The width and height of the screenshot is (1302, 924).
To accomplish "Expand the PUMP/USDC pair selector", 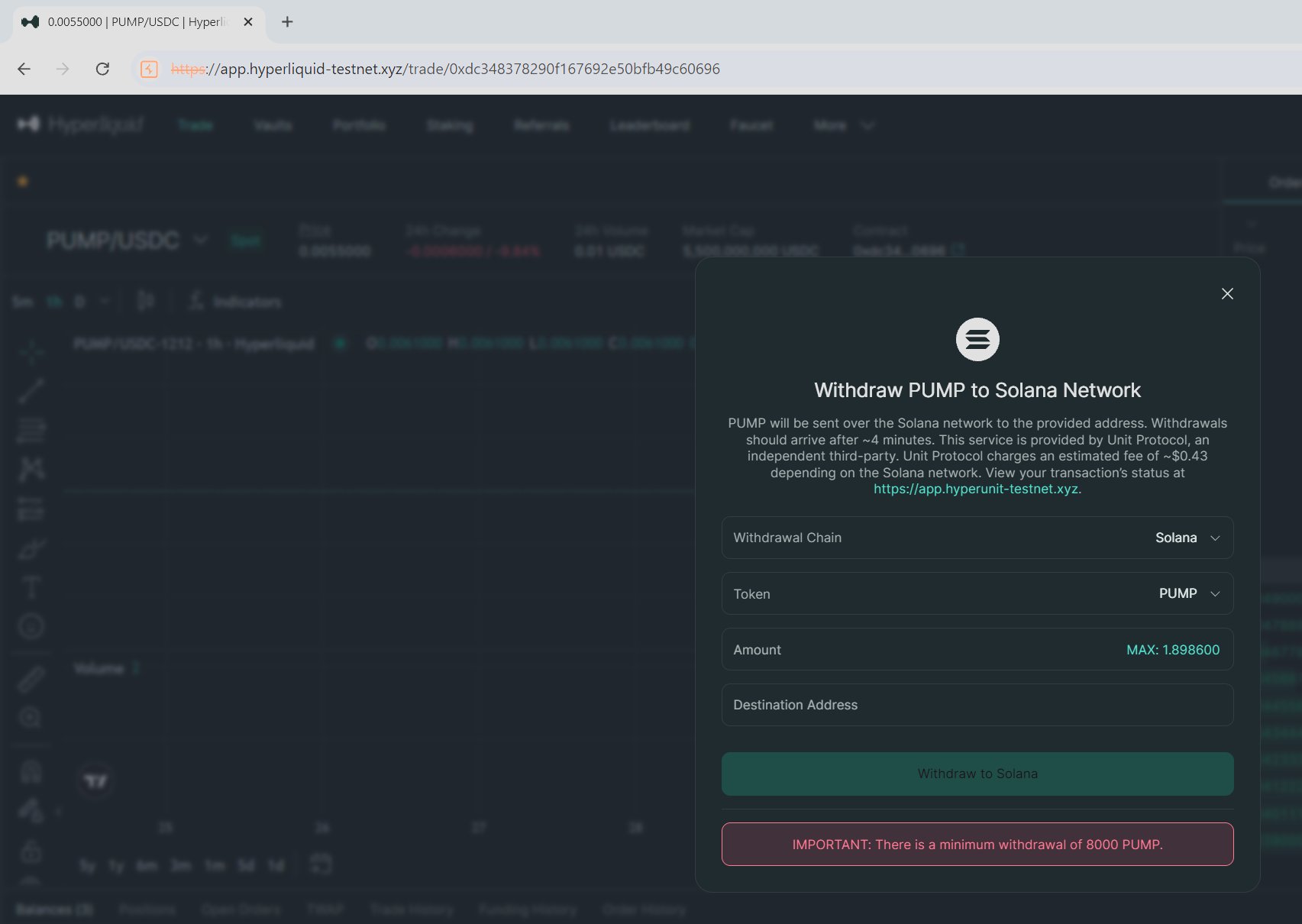I will point(127,241).
